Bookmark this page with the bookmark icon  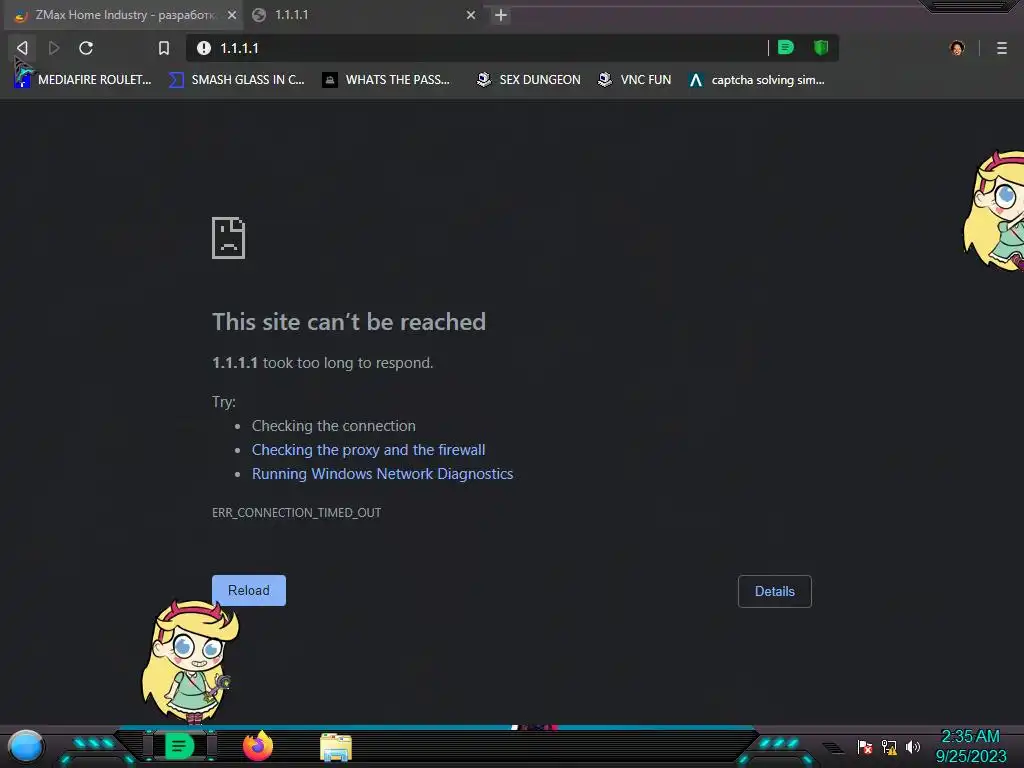(164, 48)
